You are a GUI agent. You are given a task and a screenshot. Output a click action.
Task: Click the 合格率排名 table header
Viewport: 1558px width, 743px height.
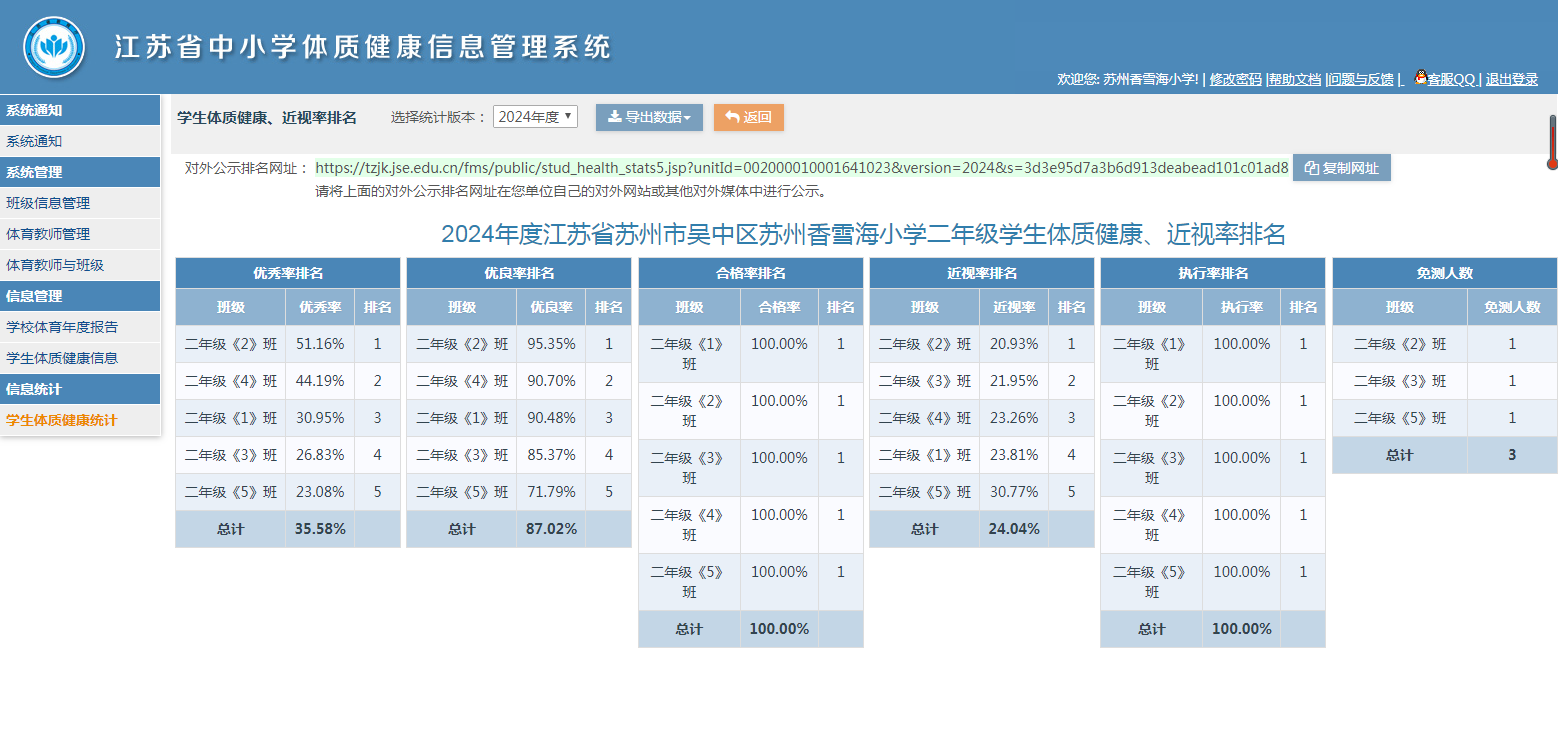coord(751,273)
